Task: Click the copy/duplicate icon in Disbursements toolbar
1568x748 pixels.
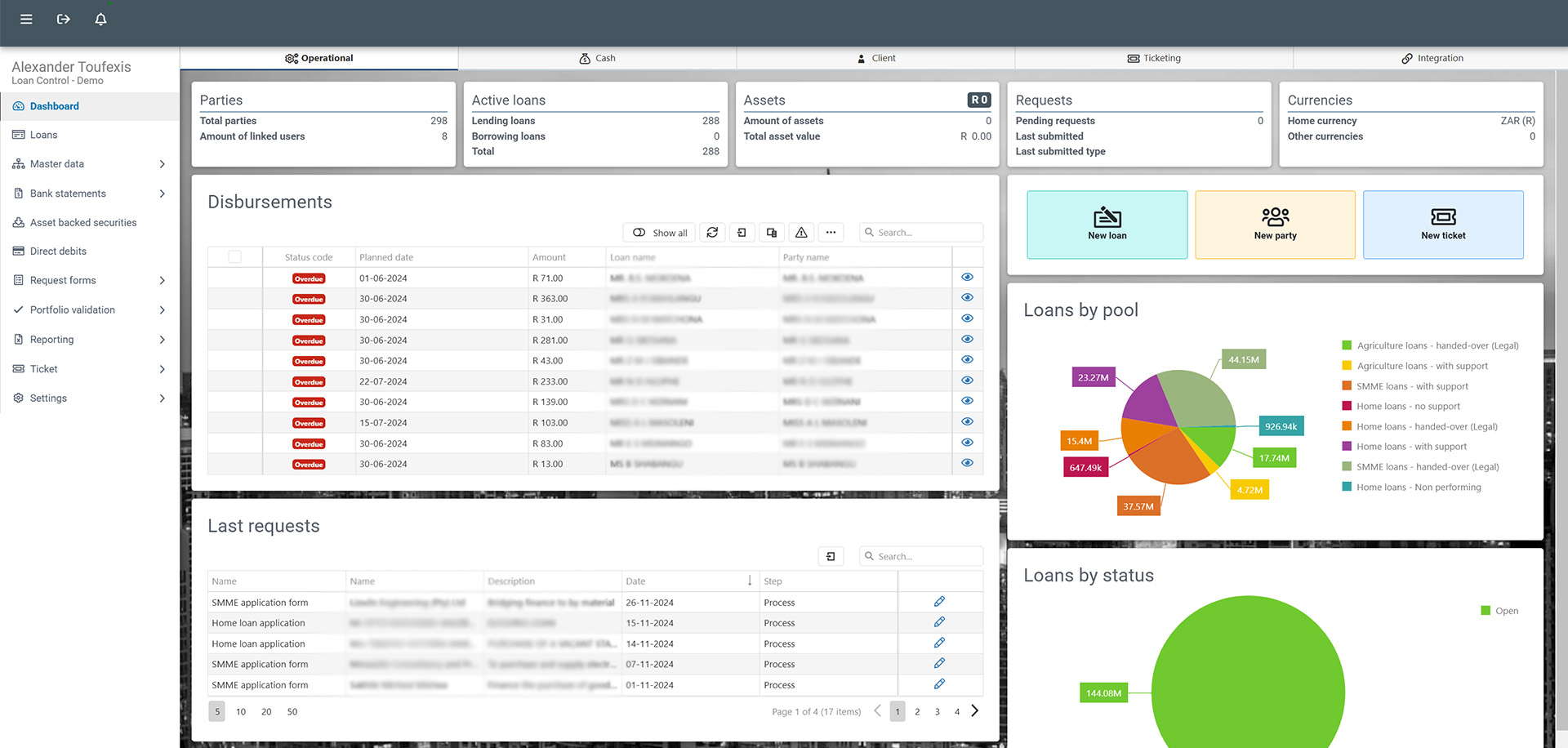Action: coord(772,233)
